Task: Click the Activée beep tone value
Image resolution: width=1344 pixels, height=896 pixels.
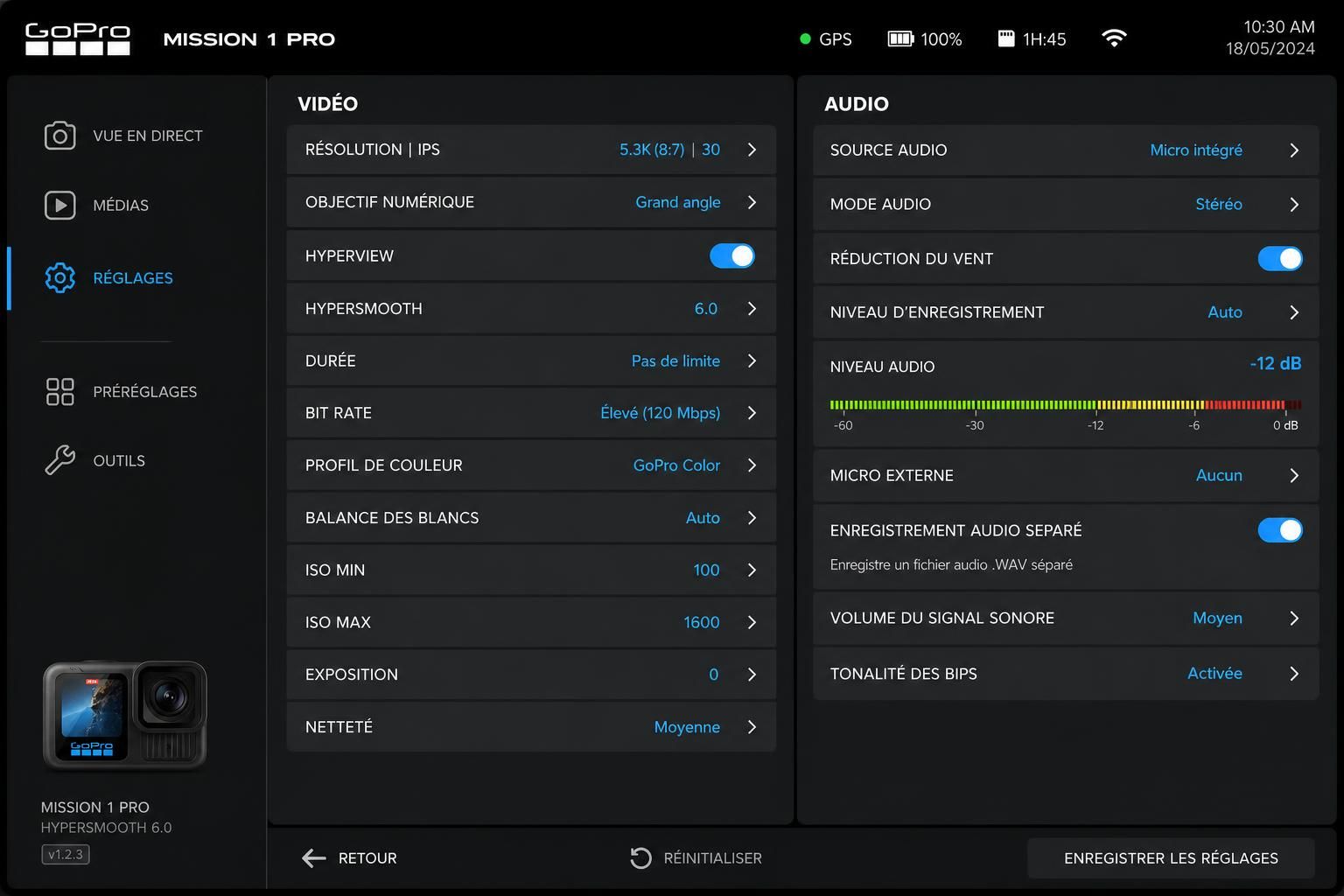Action: coord(1214,673)
